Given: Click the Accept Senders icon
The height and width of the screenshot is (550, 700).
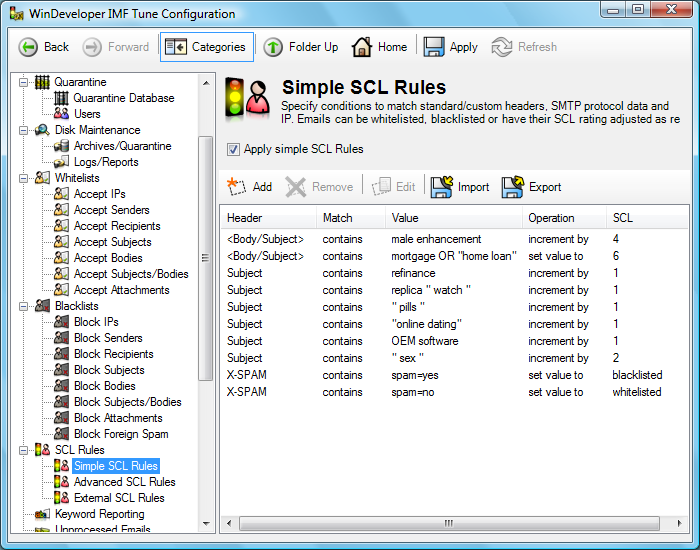Looking at the screenshot, I should click(61, 210).
